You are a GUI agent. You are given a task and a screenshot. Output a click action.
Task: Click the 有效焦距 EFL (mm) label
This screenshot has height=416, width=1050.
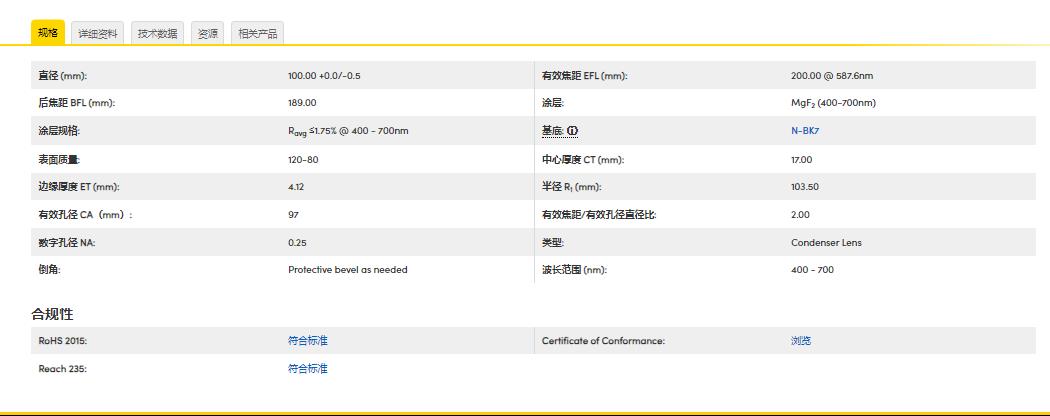pyautogui.click(x=585, y=76)
